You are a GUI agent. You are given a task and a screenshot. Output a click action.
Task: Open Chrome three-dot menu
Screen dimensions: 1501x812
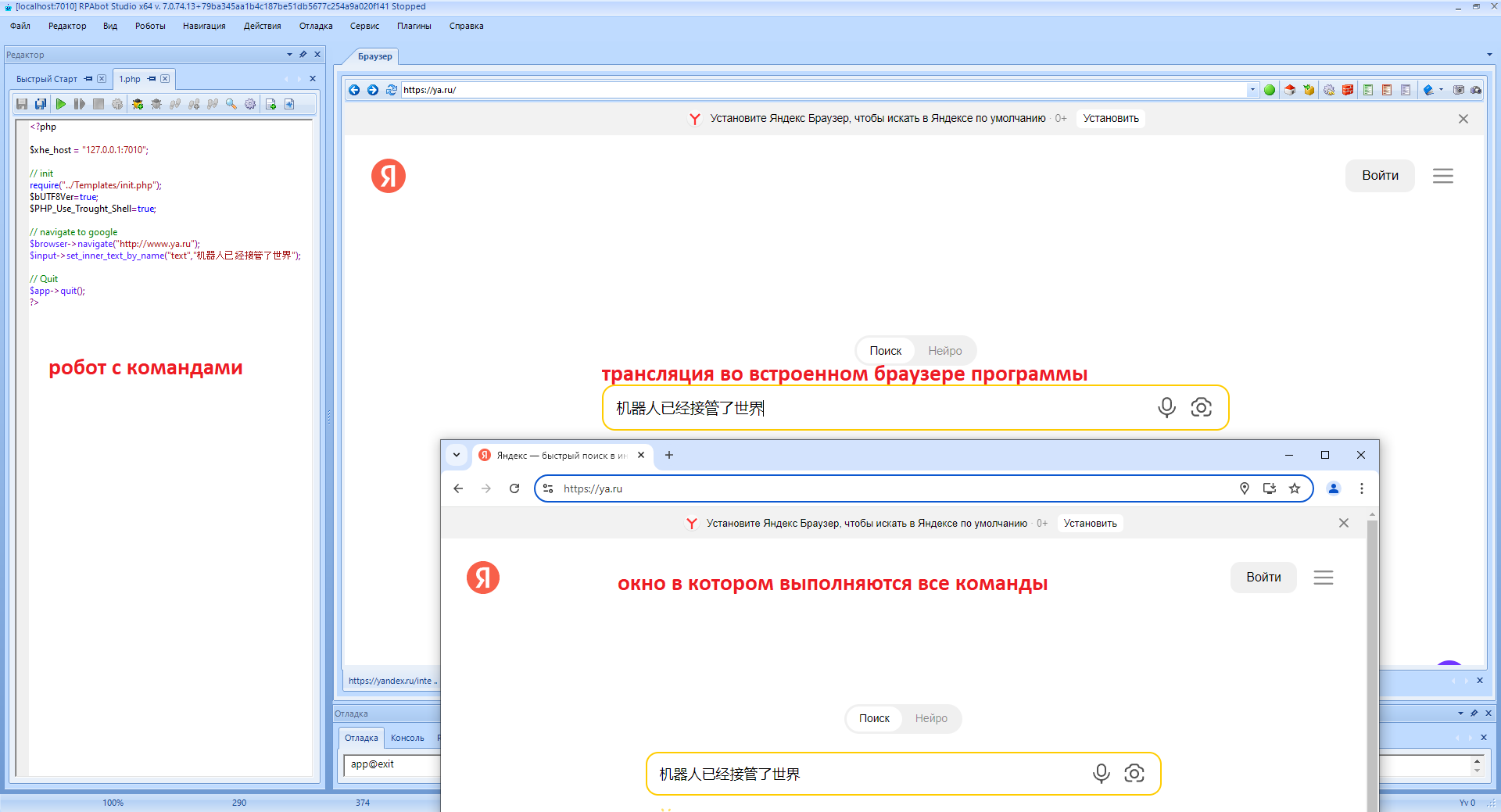pos(1362,488)
